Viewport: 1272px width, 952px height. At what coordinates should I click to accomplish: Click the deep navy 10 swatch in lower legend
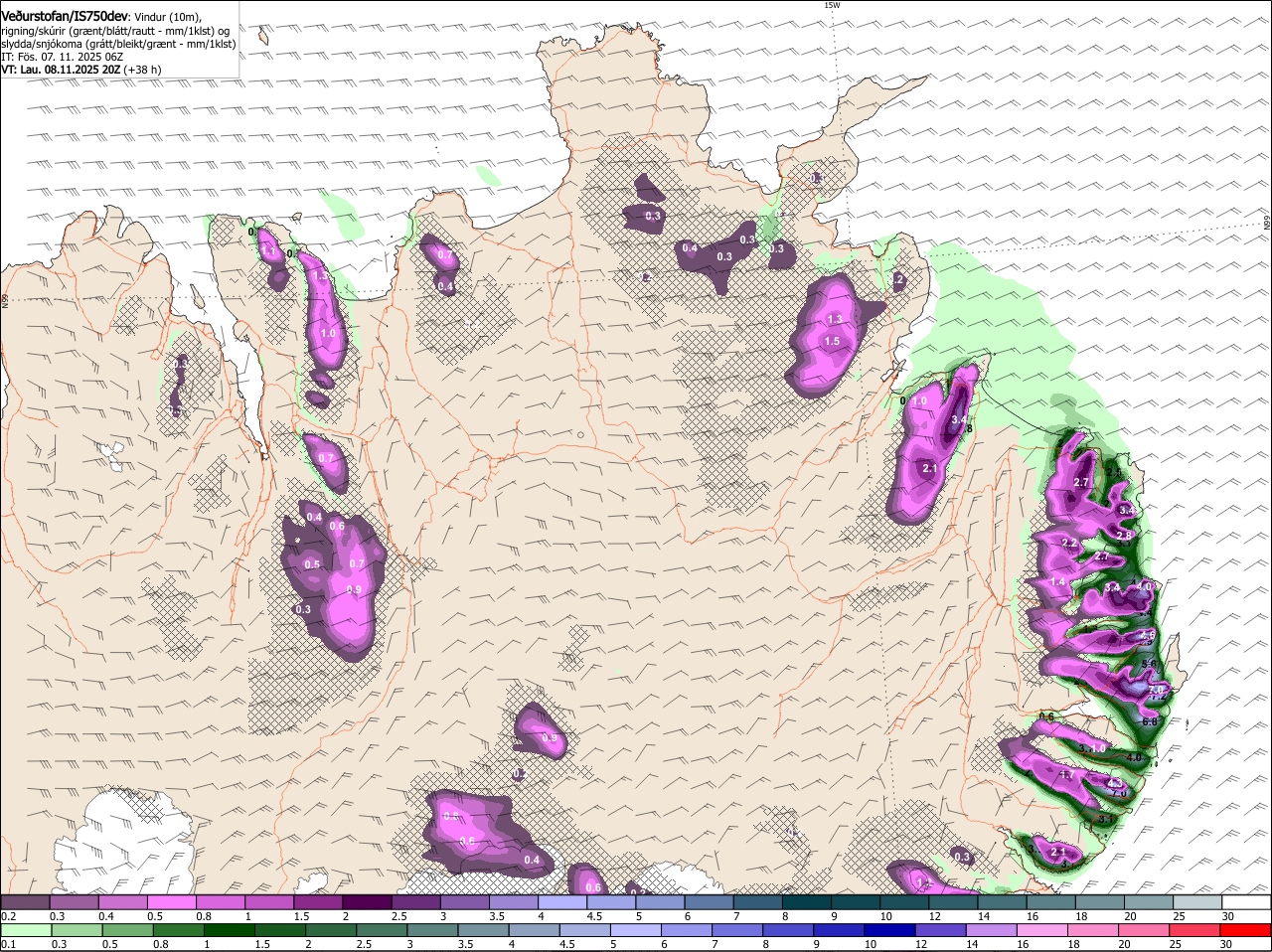pos(890,930)
